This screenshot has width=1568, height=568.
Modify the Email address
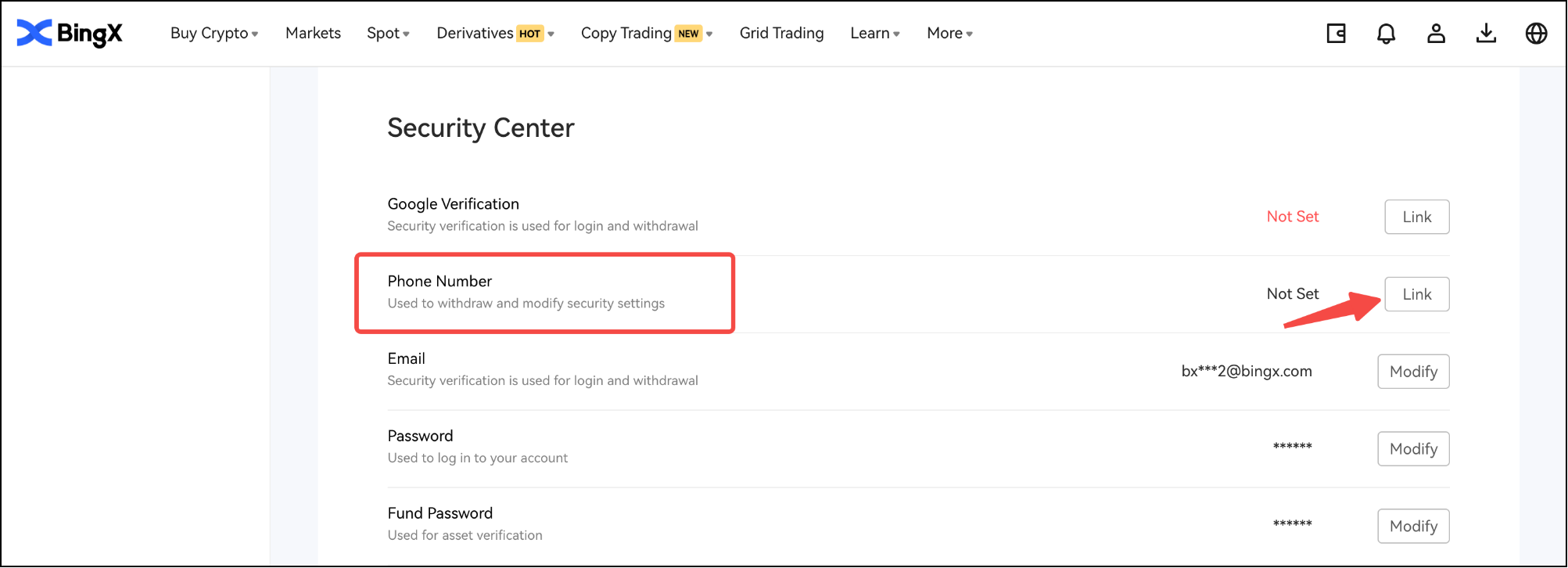[1412, 372]
